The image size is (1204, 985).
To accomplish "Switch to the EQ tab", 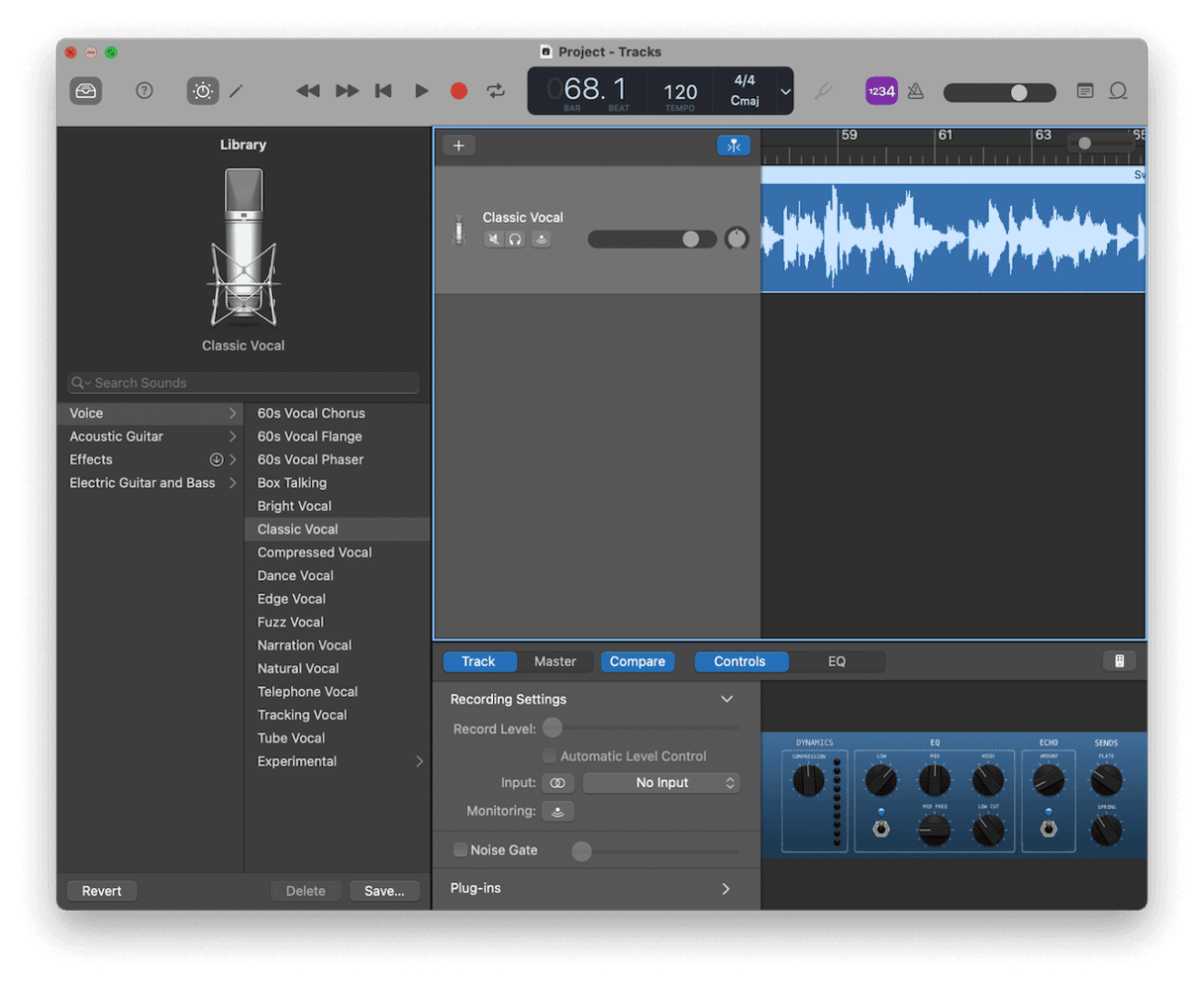I will [x=837, y=661].
